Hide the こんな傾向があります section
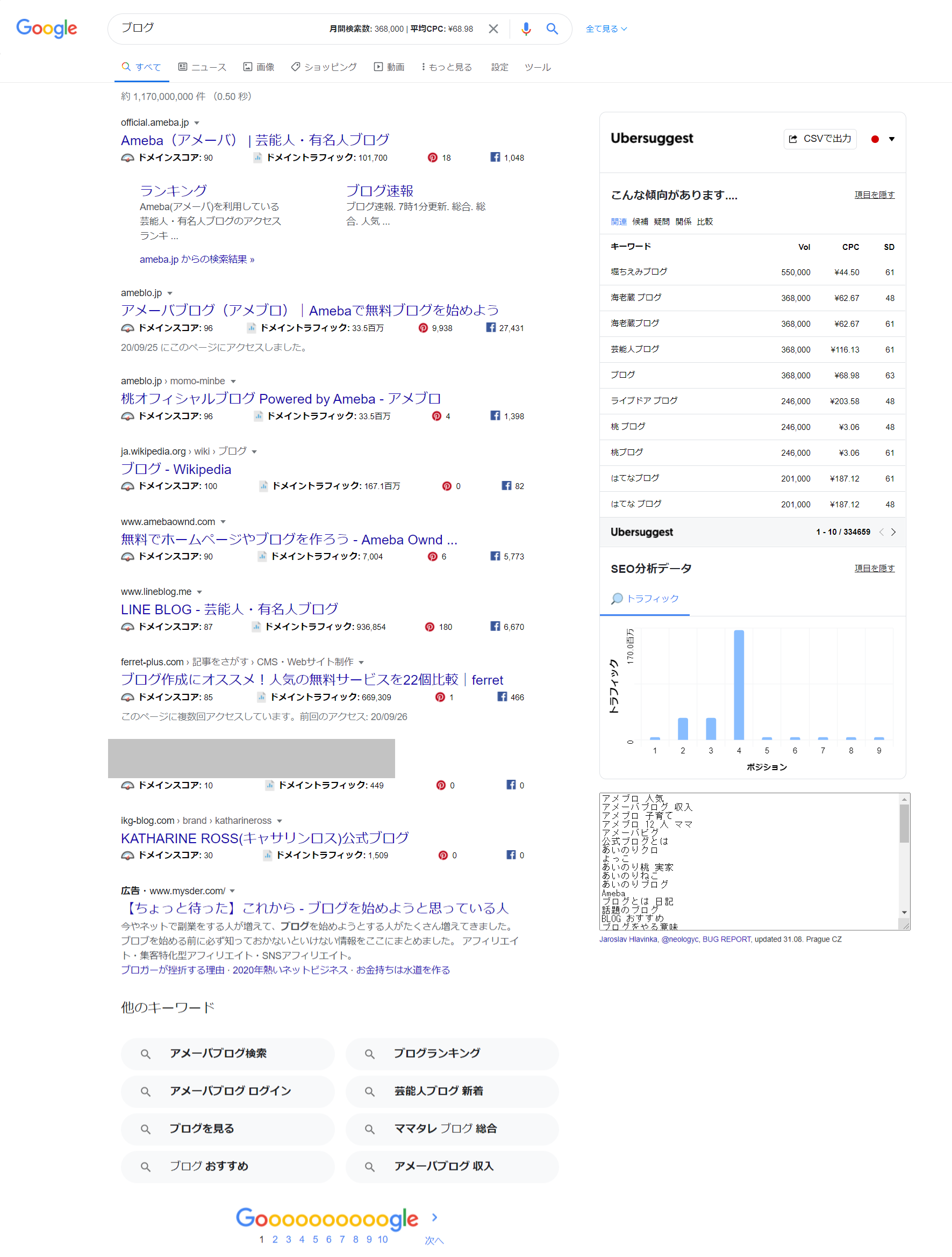This screenshot has height=1257, width=952. point(874,195)
